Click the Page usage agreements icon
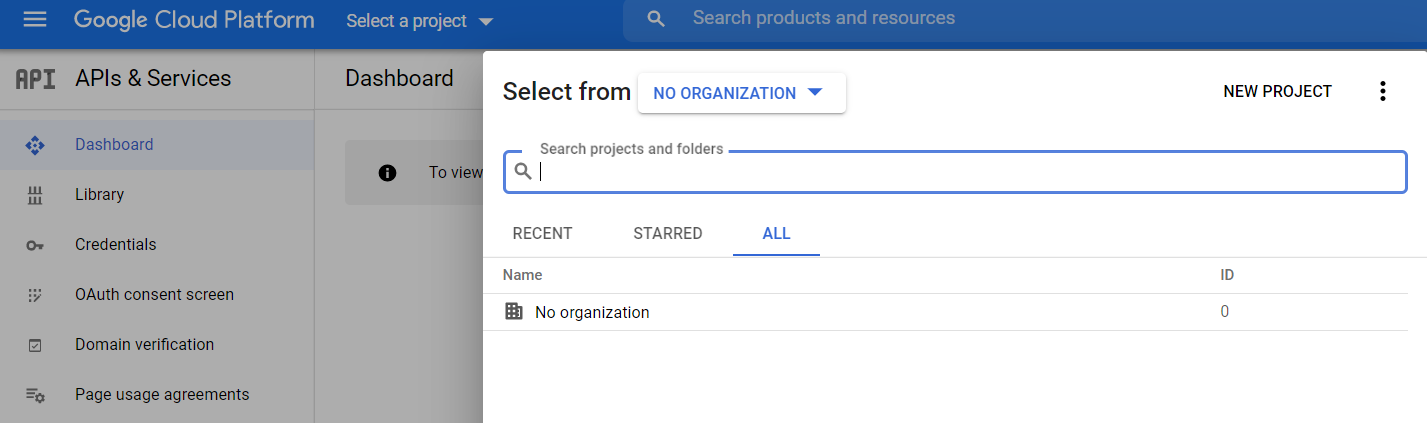The height and width of the screenshot is (423, 1427). (35, 395)
